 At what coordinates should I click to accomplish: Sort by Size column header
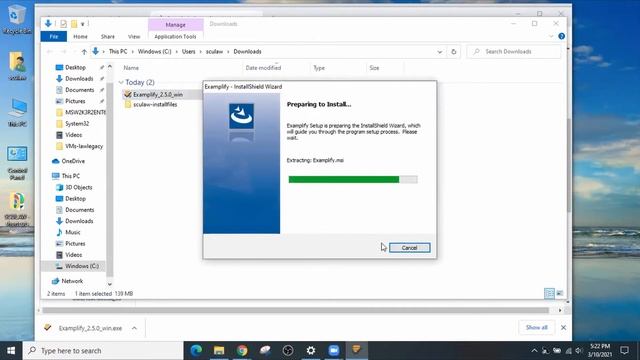click(374, 68)
